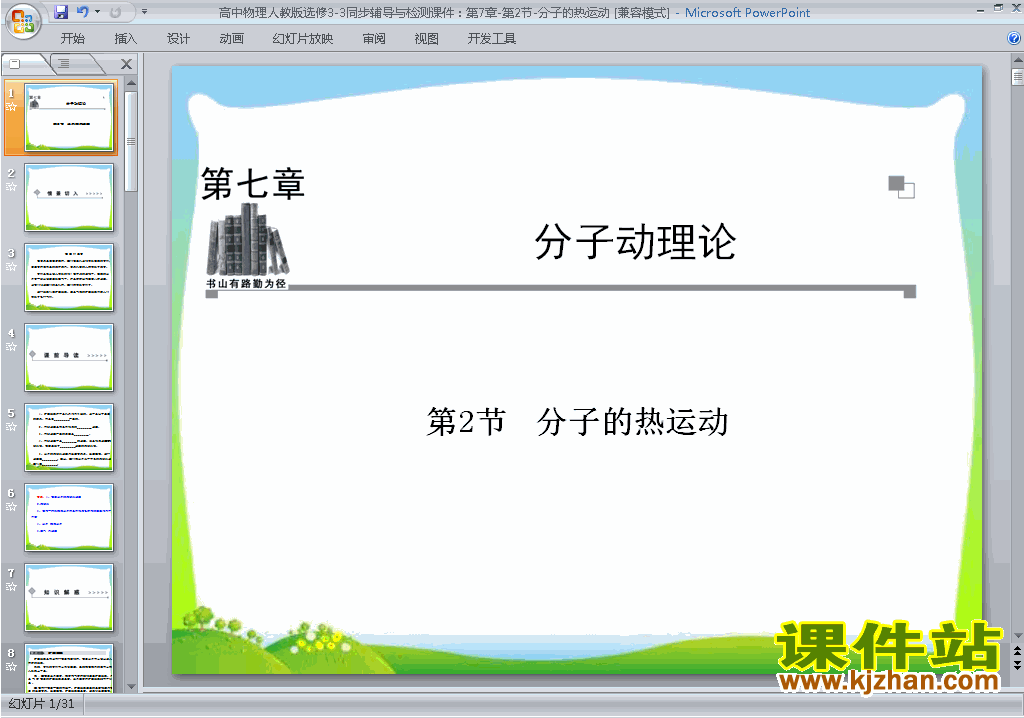The width and height of the screenshot is (1024, 718).
Task: Open the Office button menu
Action: pyautogui.click(x=23, y=21)
